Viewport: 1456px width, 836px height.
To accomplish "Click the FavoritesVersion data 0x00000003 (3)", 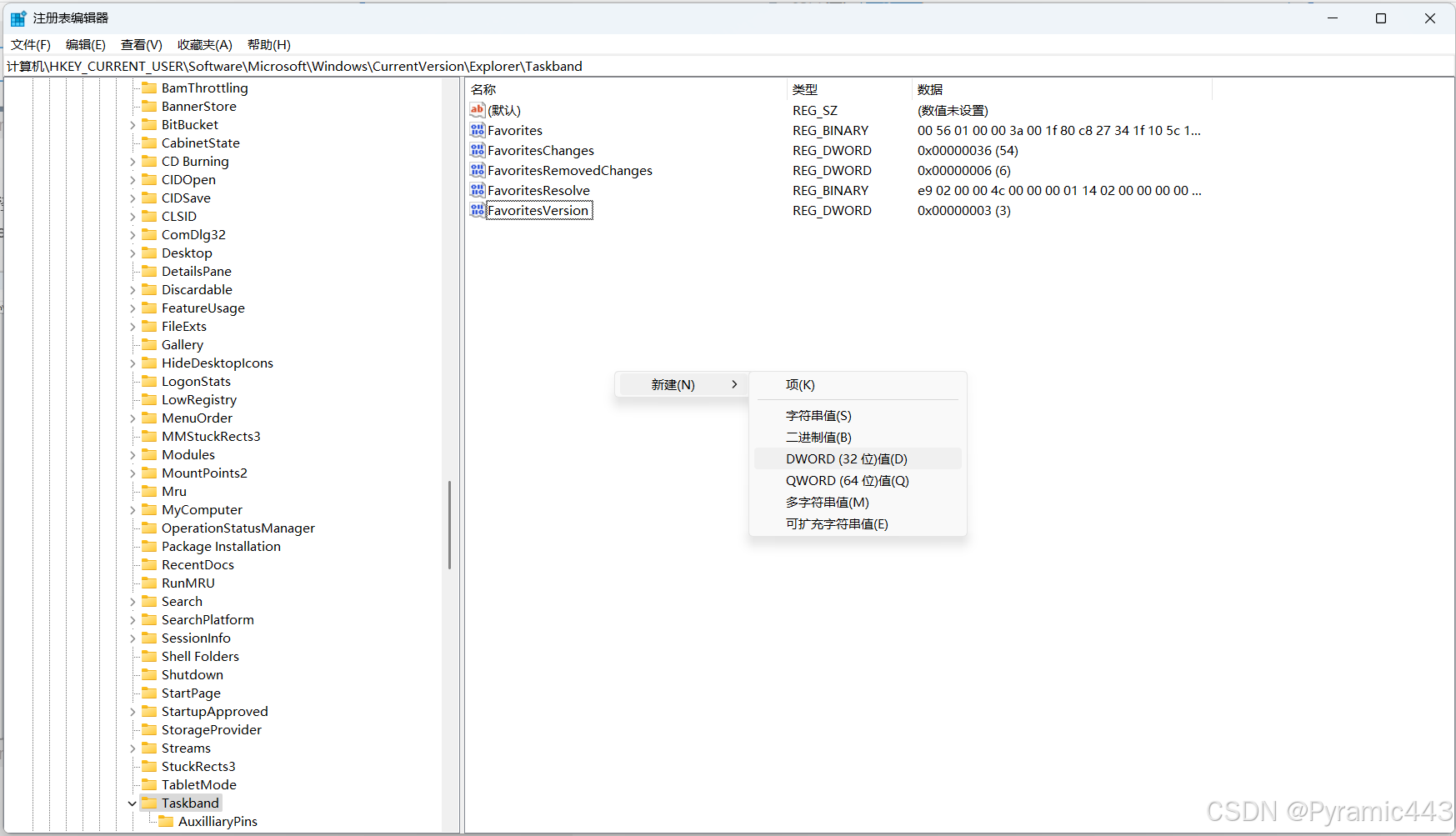I will [964, 211].
